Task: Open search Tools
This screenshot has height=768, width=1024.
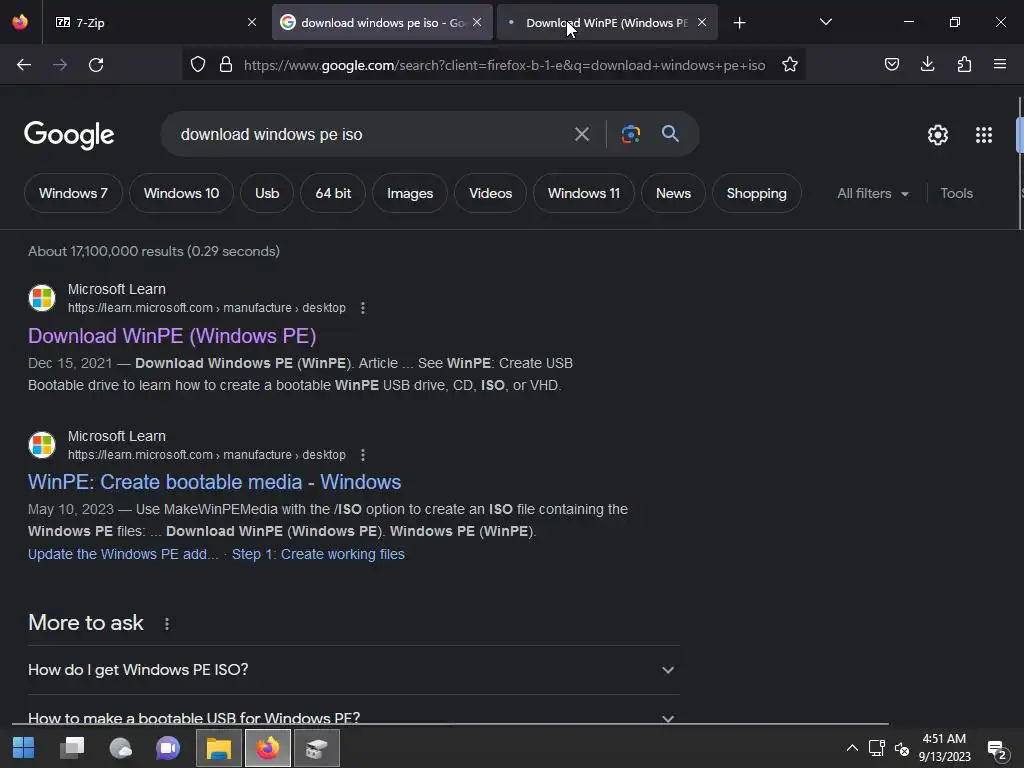Action: click(956, 193)
